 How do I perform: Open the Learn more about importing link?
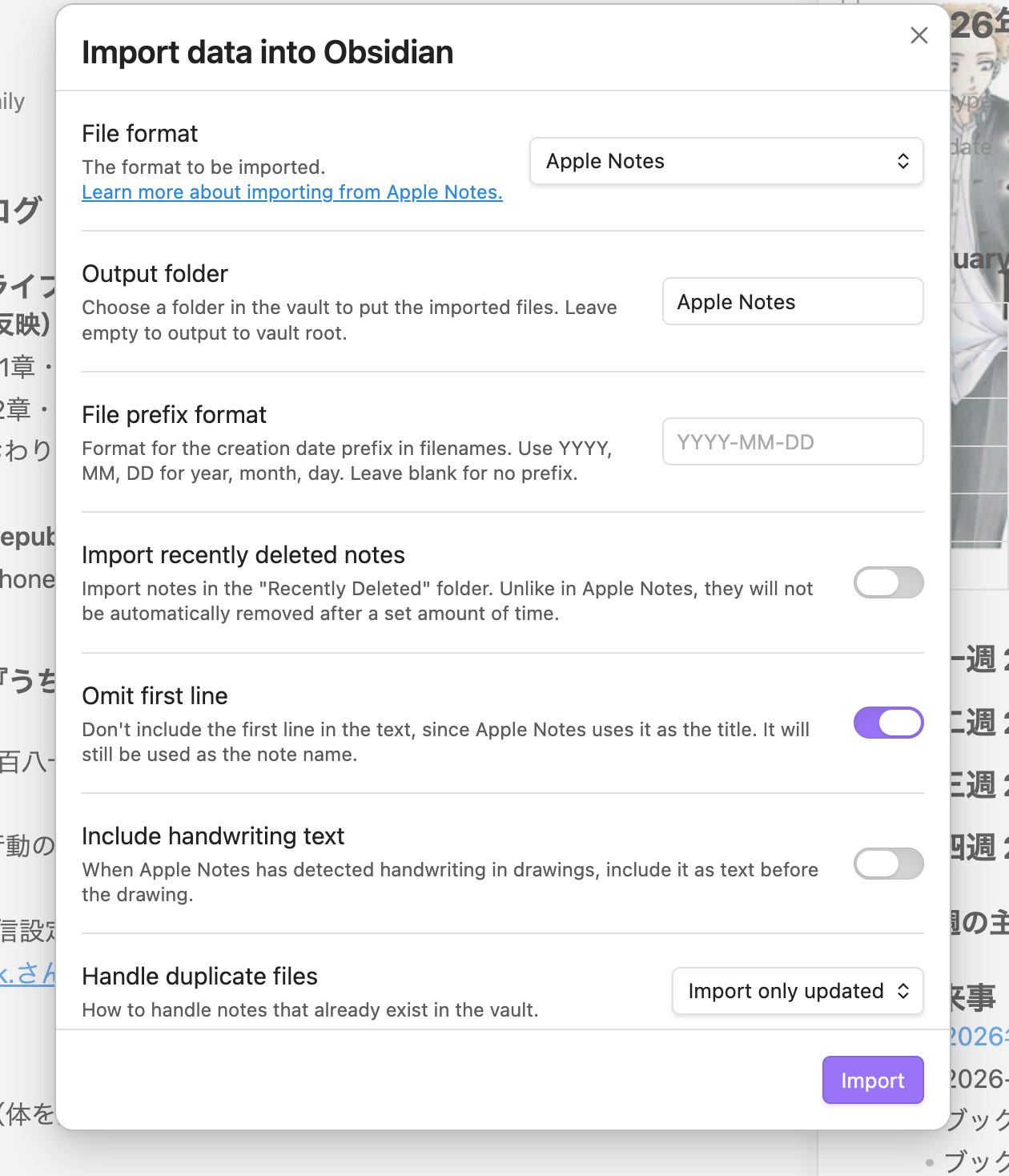(292, 192)
